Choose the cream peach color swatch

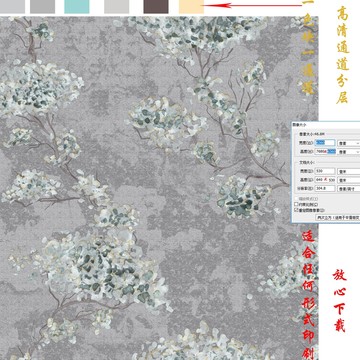(x=191, y=6)
